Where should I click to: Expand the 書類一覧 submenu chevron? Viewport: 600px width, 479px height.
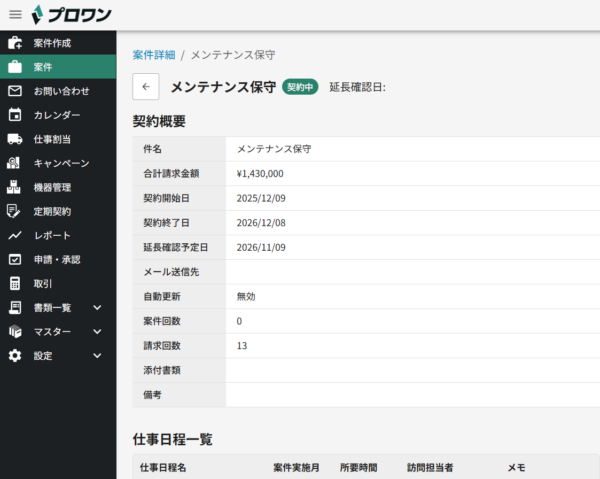coord(97,307)
